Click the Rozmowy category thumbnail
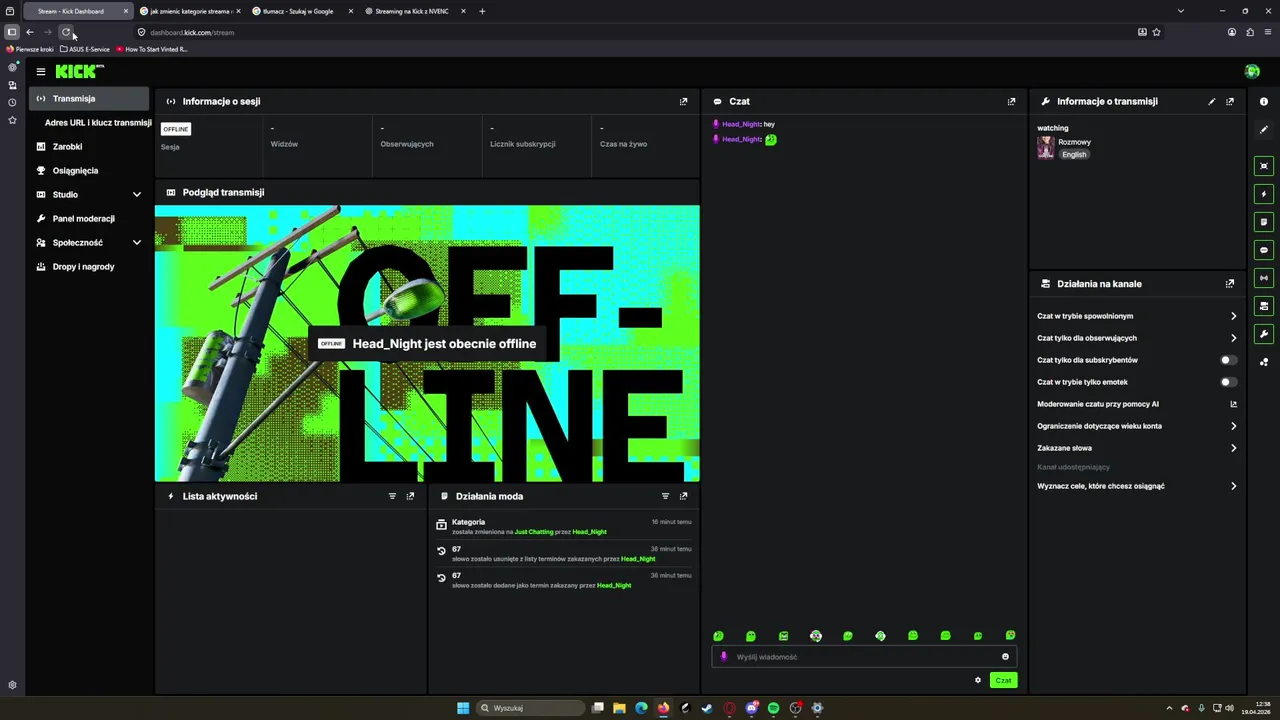The width and height of the screenshot is (1280, 720). pos(1046,148)
